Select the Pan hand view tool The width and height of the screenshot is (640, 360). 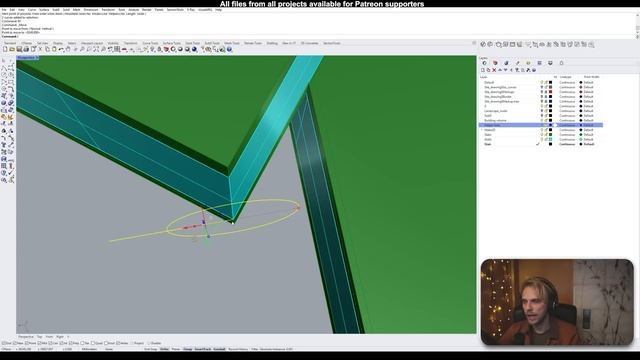pos(68,49)
